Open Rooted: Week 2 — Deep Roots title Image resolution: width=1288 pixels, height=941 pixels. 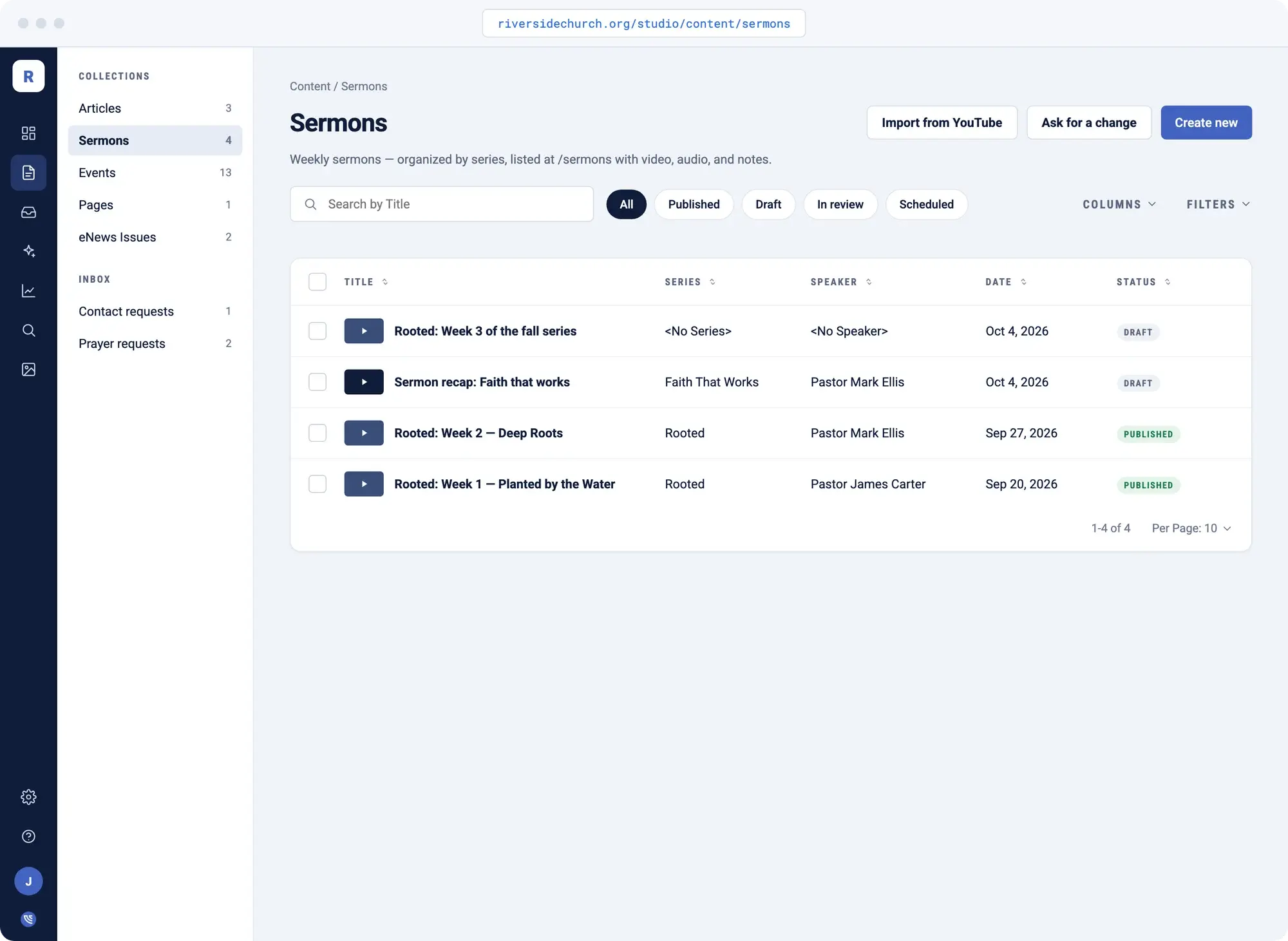(x=478, y=433)
